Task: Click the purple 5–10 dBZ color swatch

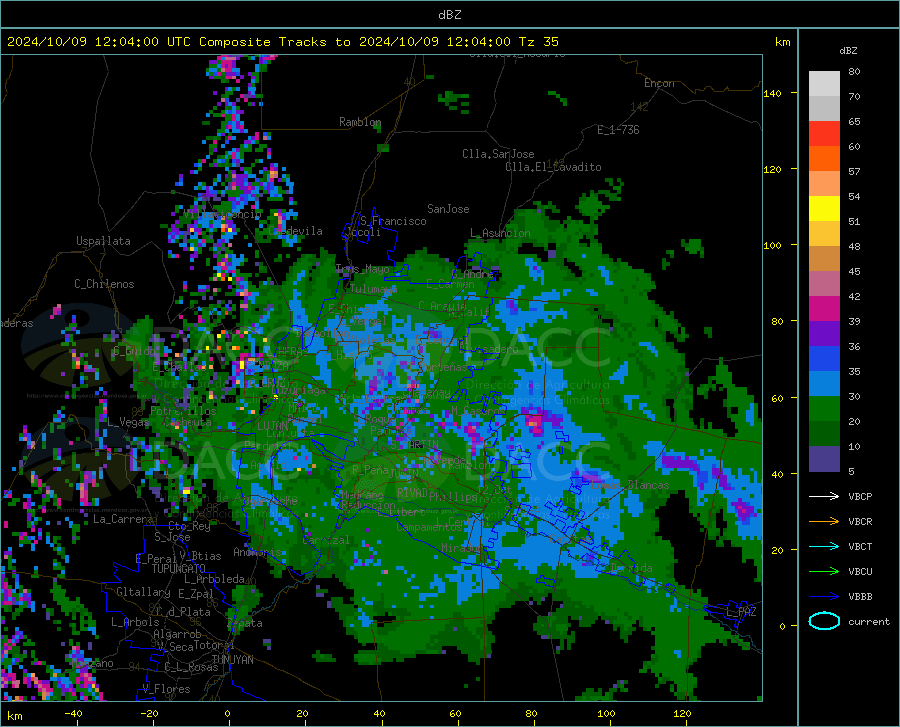Action: pos(824,459)
